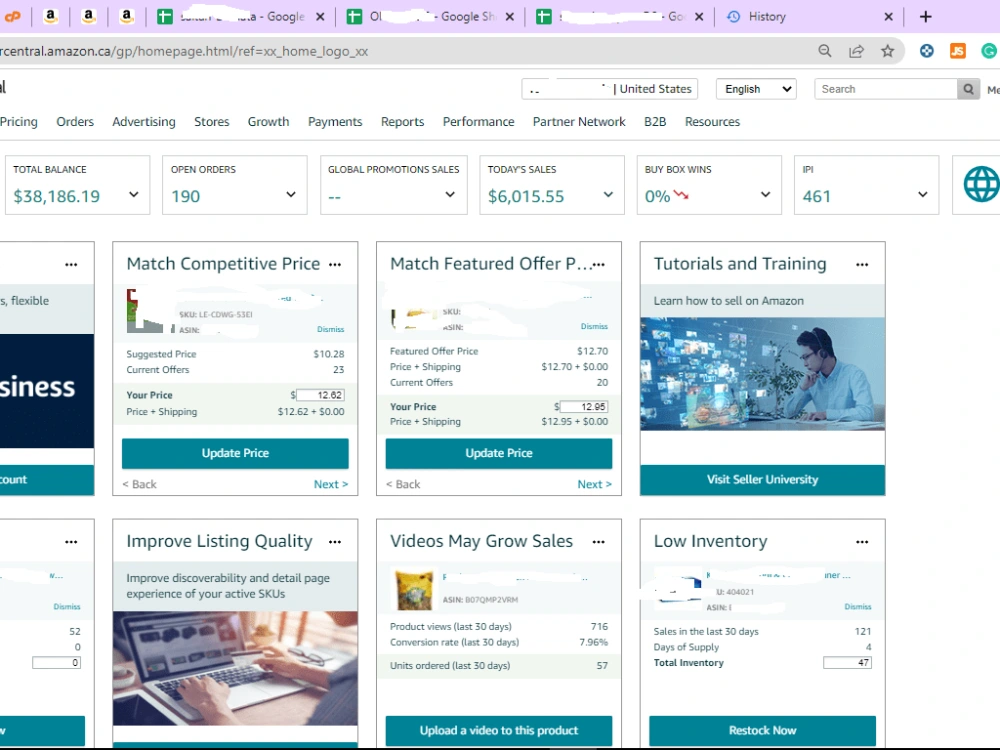Open the Reports menu

(x=402, y=122)
